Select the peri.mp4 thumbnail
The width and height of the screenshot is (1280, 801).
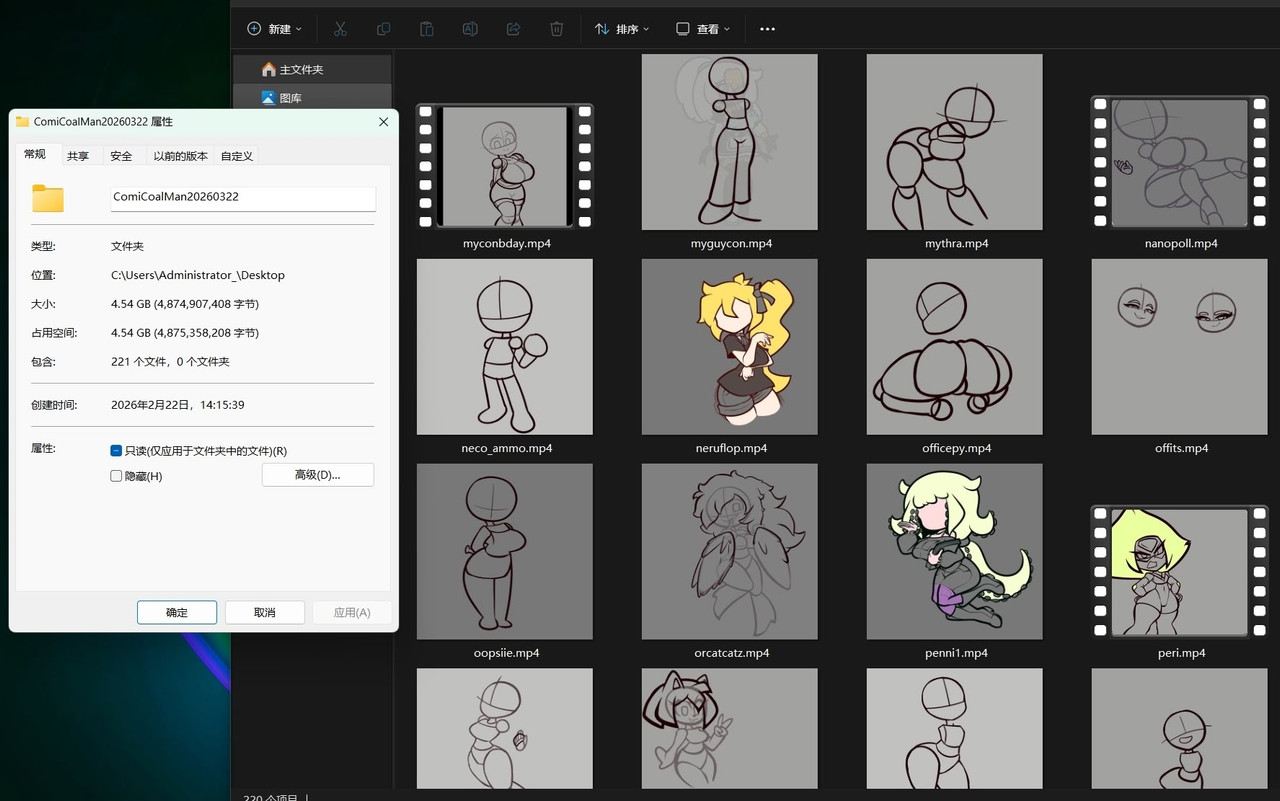click(1180, 572)
